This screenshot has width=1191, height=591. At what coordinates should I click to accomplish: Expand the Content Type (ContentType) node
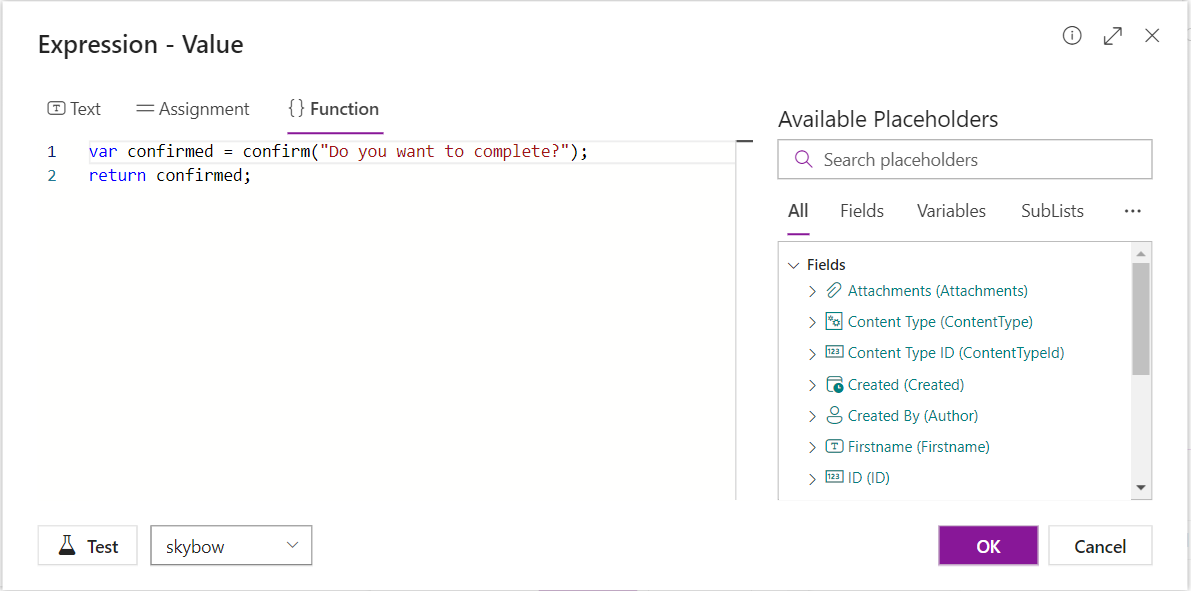point(812,322)
